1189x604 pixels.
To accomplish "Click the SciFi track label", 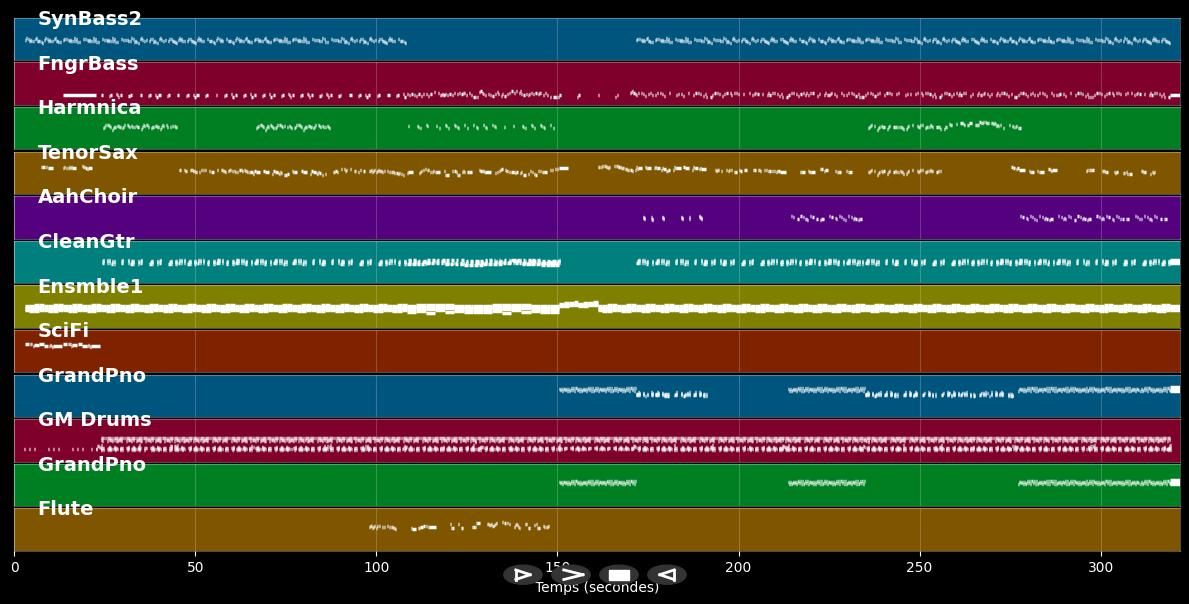I will pyautogui.click(x=63, y=331).
